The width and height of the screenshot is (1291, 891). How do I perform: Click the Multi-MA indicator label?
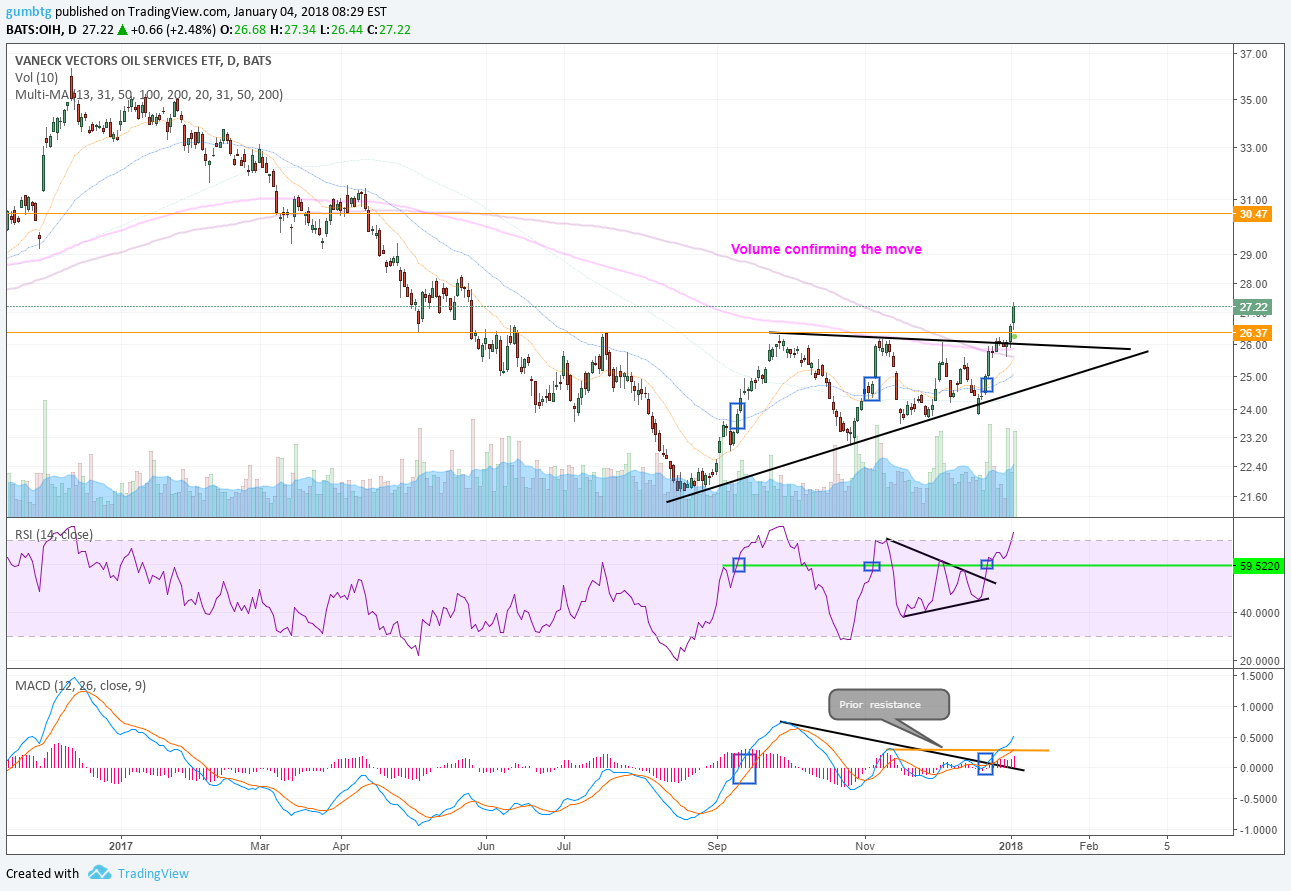pyautogui.click(x=149, y=94)
